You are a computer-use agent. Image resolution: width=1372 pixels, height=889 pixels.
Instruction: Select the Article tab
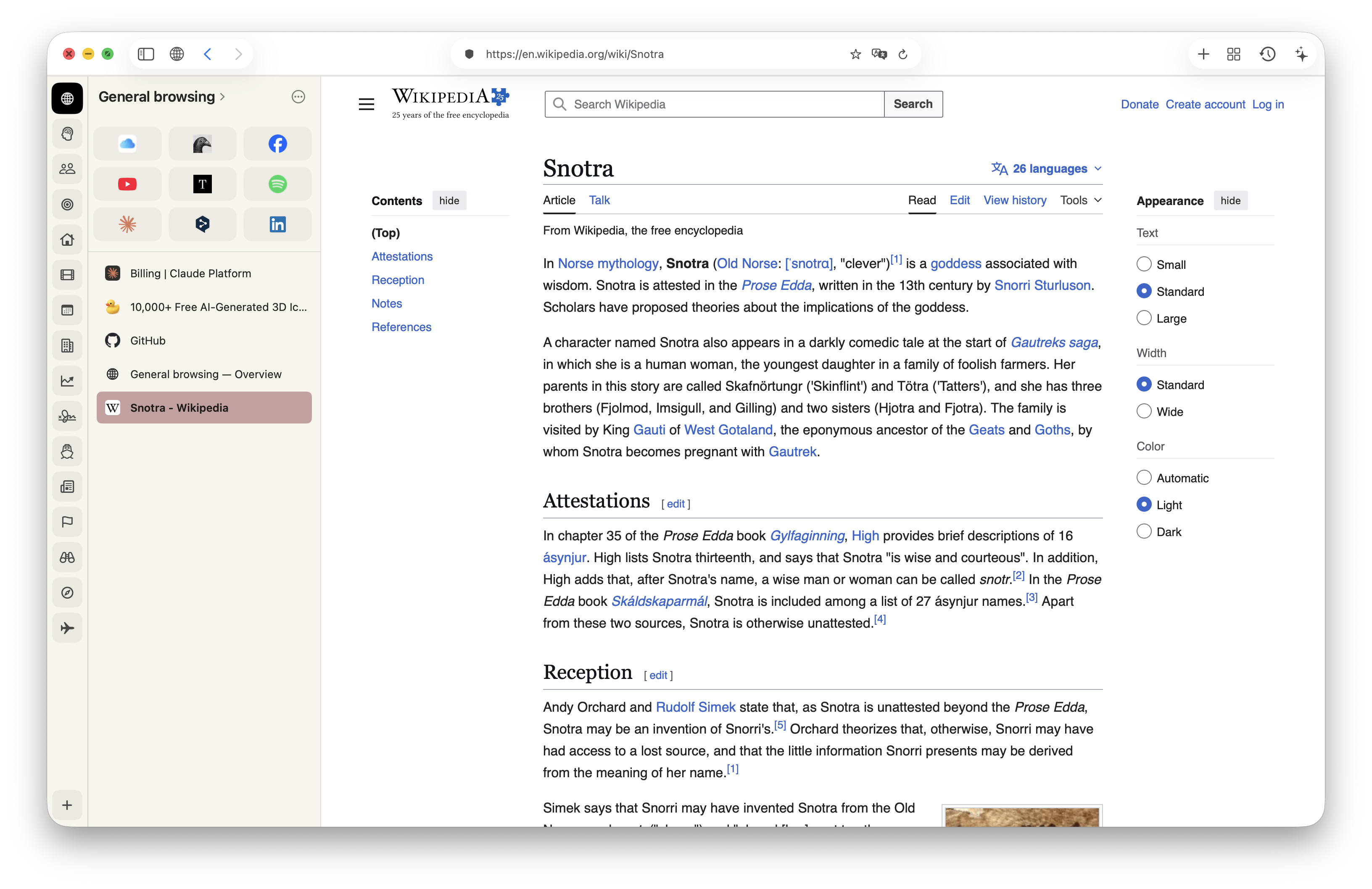coord(559,200)
